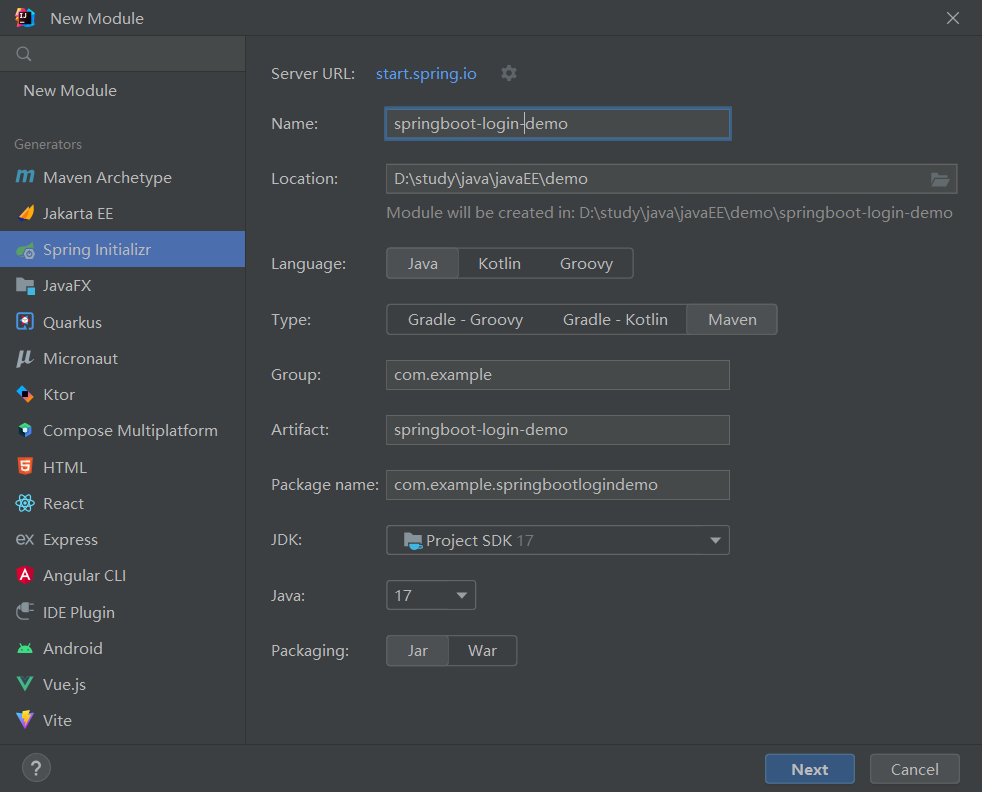Click the Artifact input field
The width and height of the screenshot is (982, 792).
pos(558,430)
